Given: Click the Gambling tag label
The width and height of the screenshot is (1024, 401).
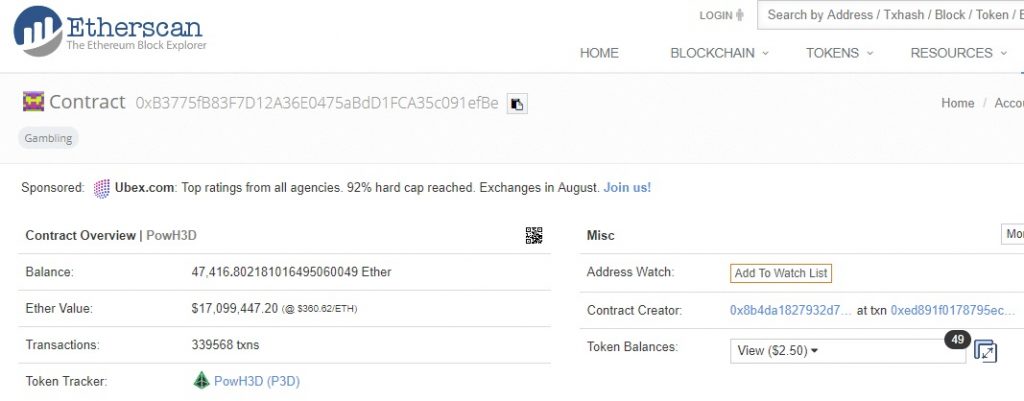Looking at the screenshot, I should tap(48, 138).
